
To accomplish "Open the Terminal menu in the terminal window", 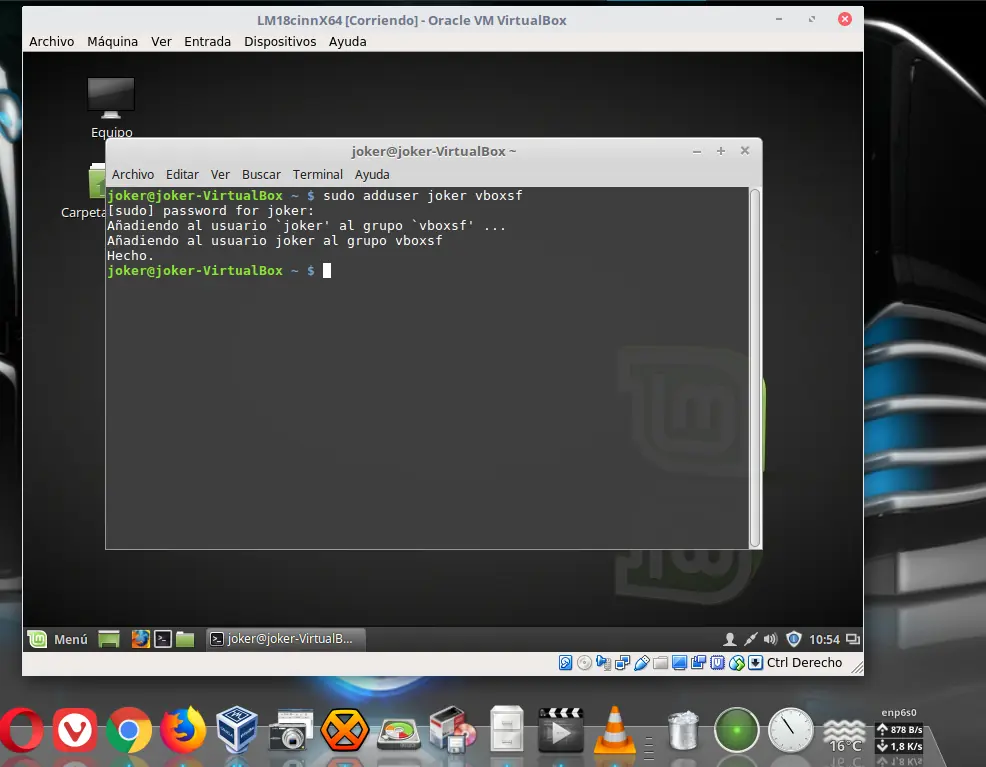I will pos(317,174).
